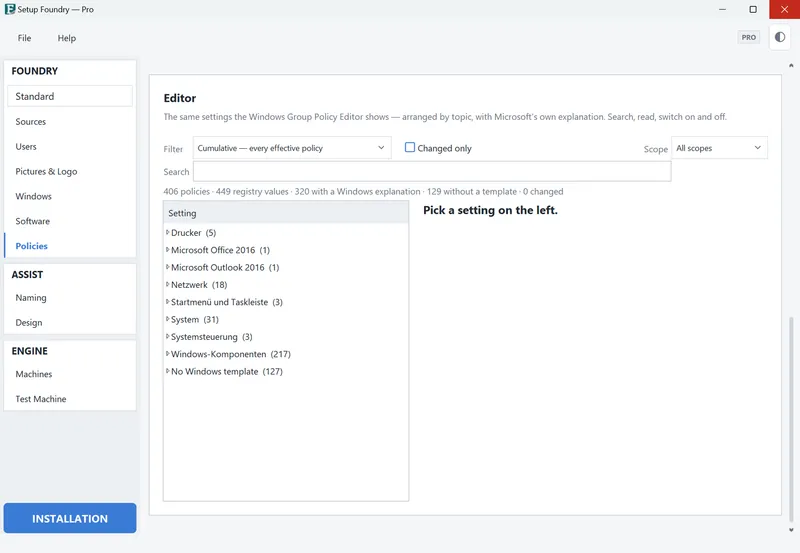This screenshot has width=800, height=553.
Task: Expand the Netzwerk category arrow
Action: (167, 285)
